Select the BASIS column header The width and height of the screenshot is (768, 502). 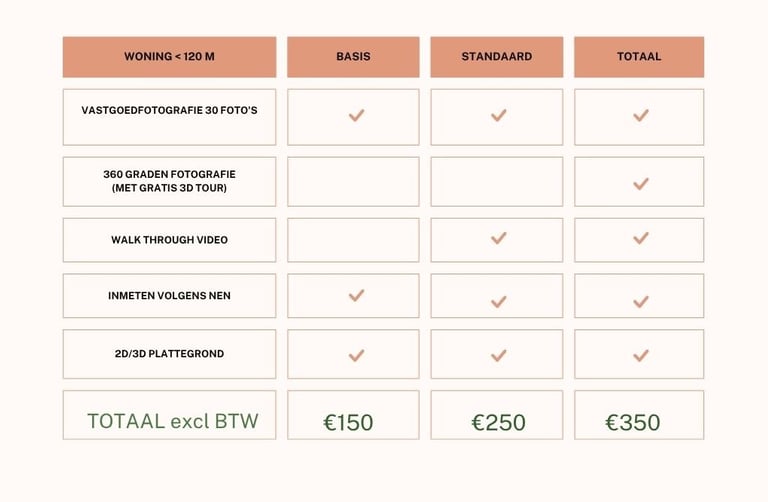coord(353,57)
